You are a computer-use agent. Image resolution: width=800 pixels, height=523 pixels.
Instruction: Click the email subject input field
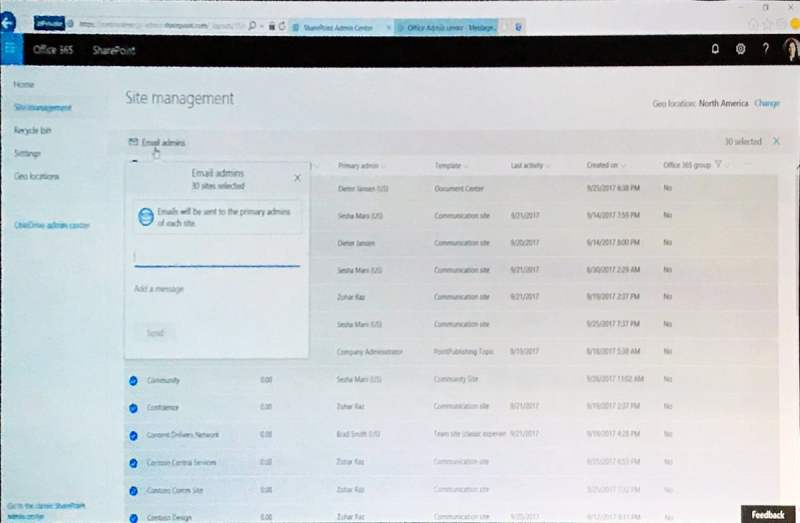coord(217,256)
